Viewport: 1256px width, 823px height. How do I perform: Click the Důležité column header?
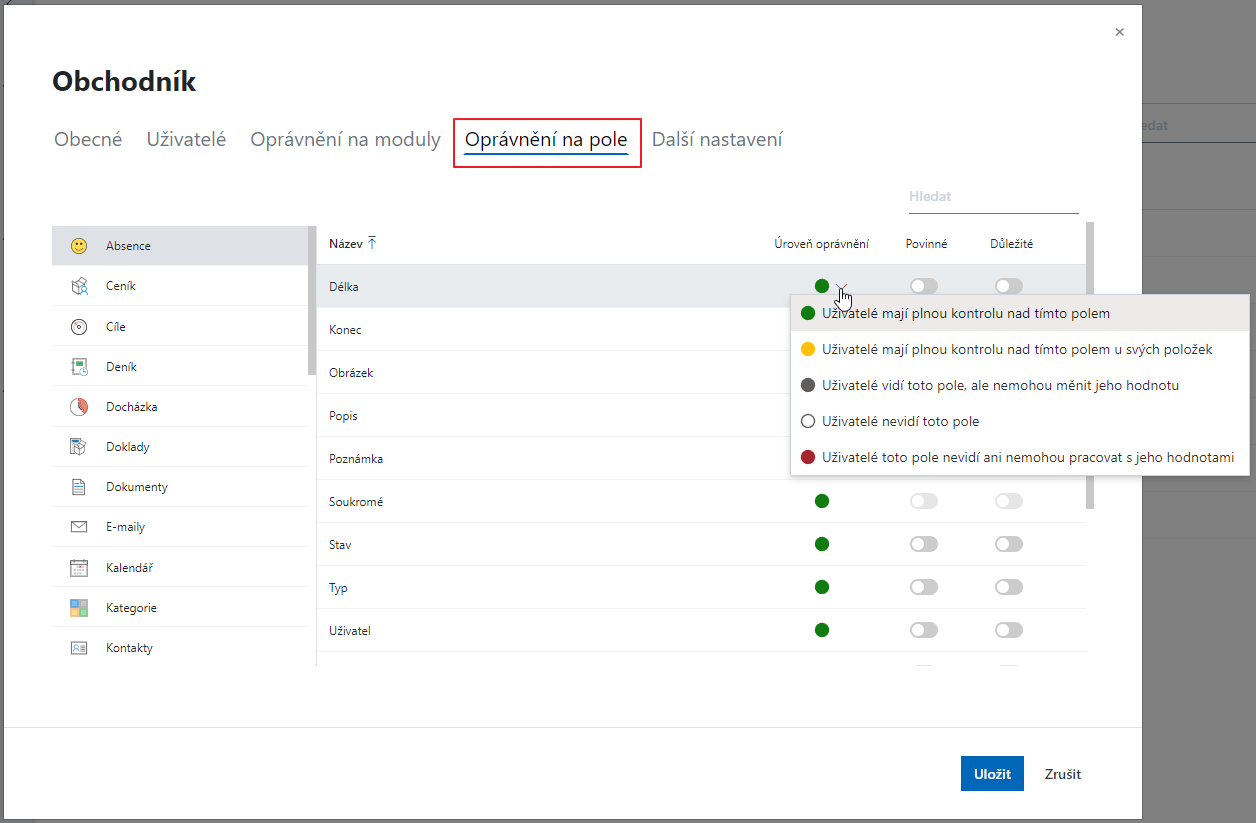pyautogui.click(x=1011, y=244)
